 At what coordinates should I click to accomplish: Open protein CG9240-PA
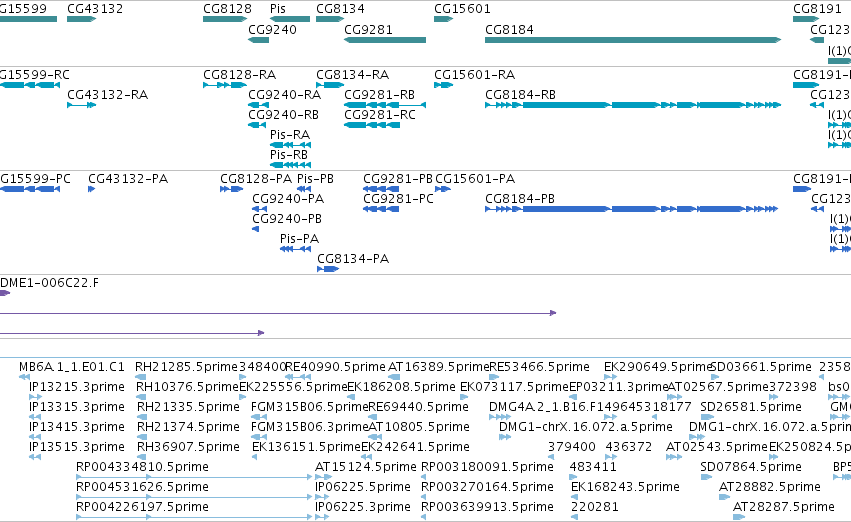click(x=288, y=199)
